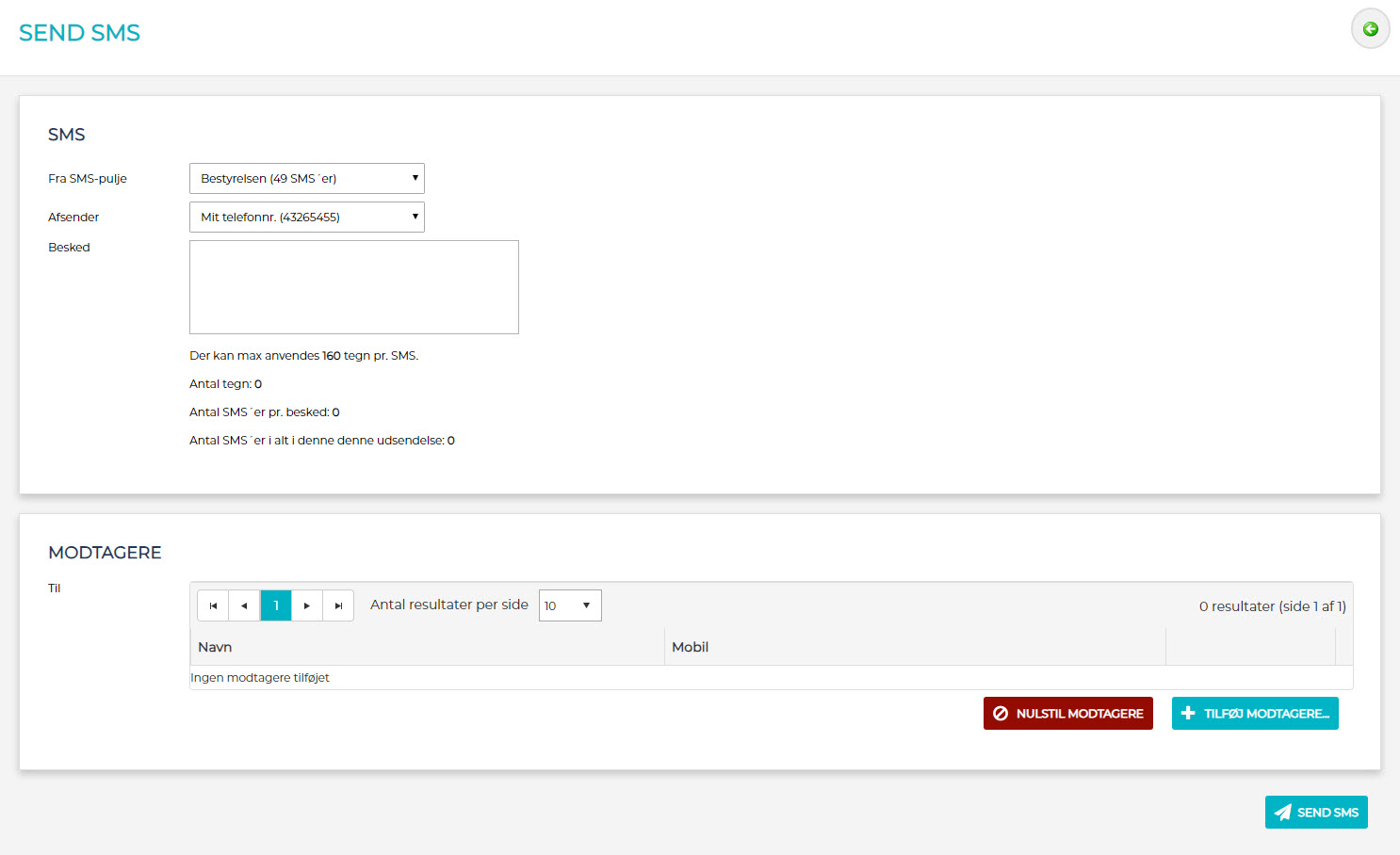Image resolution: width=1400 pixels, height=855 pixels.
Task: Jump to first page of recipients
Action: 213,605
